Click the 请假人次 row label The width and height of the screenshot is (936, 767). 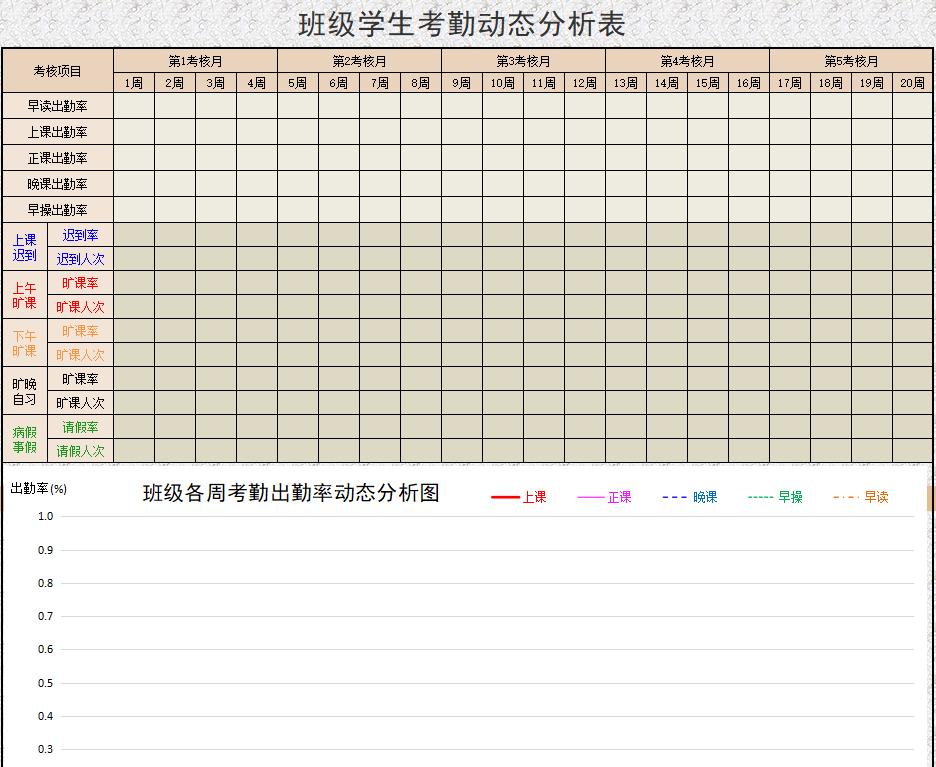coord(80,451)
